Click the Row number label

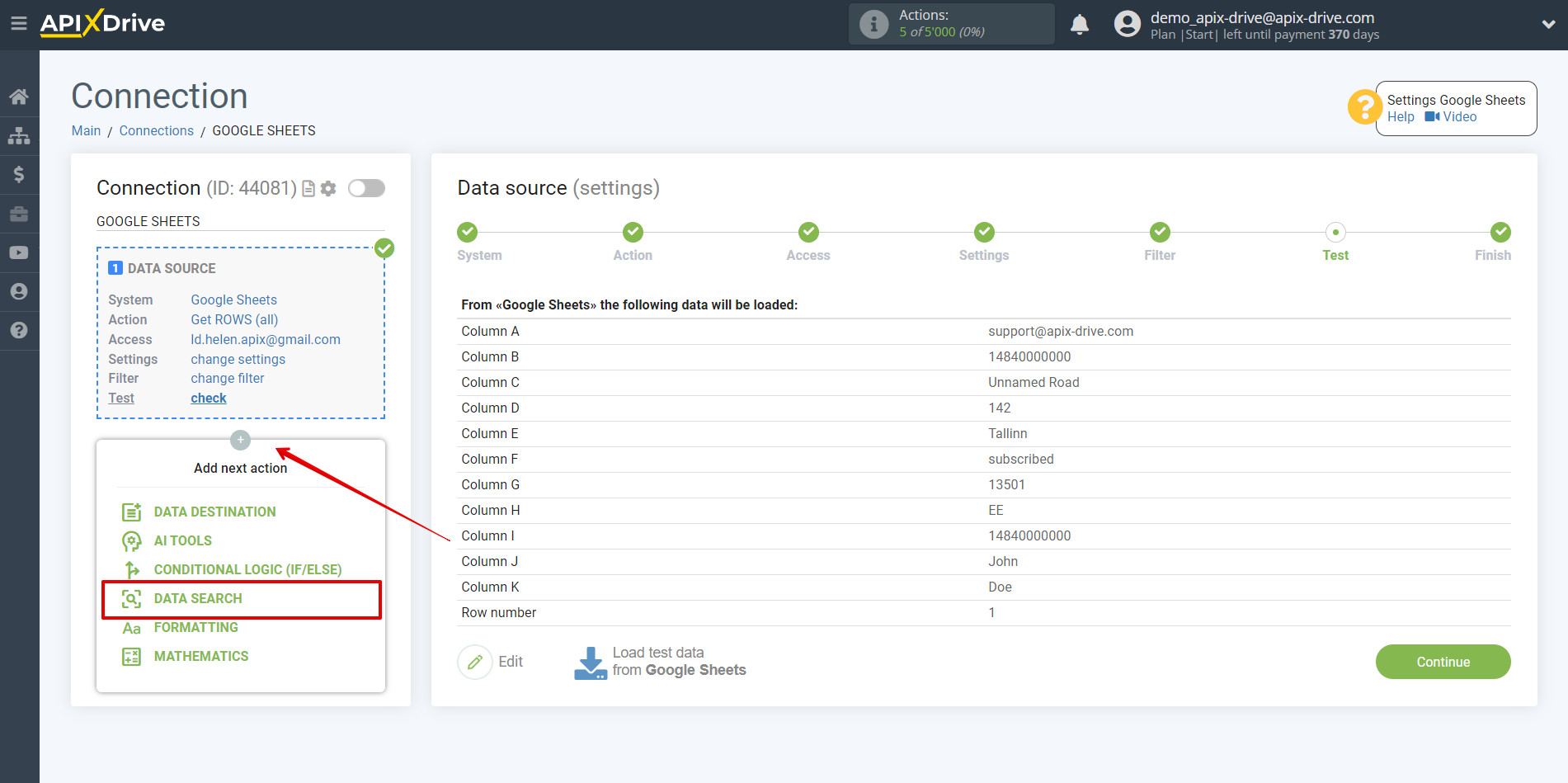498,612
